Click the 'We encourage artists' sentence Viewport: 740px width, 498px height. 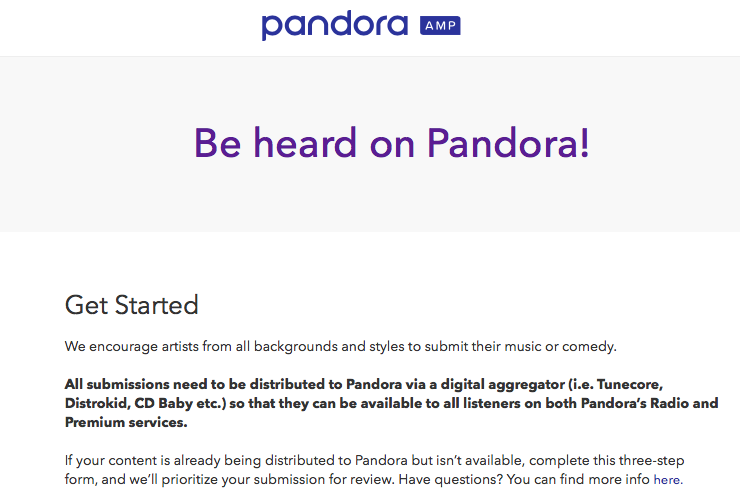coord(340,346)
